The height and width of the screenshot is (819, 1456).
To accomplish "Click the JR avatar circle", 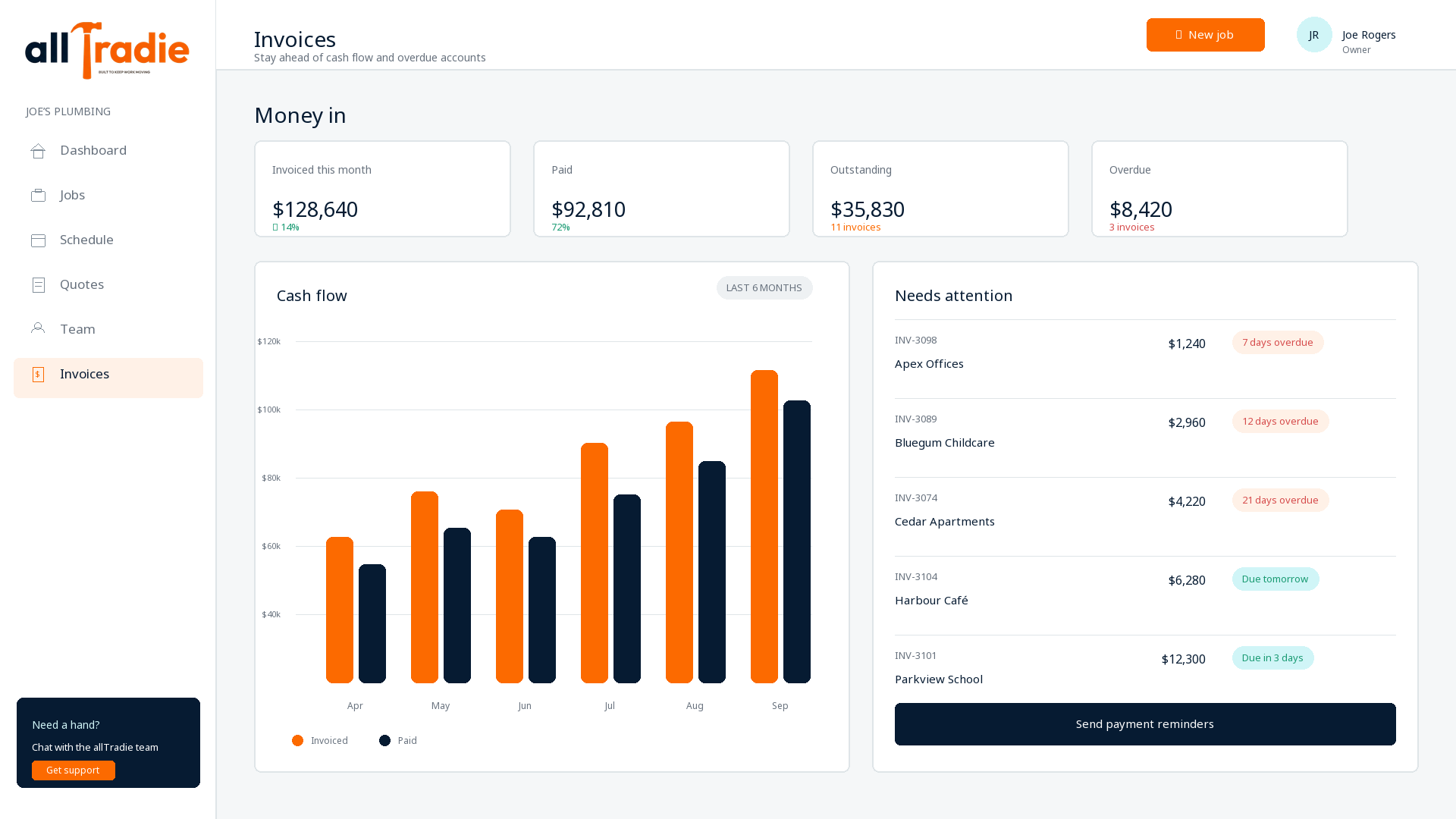I will pos(1314,35).
